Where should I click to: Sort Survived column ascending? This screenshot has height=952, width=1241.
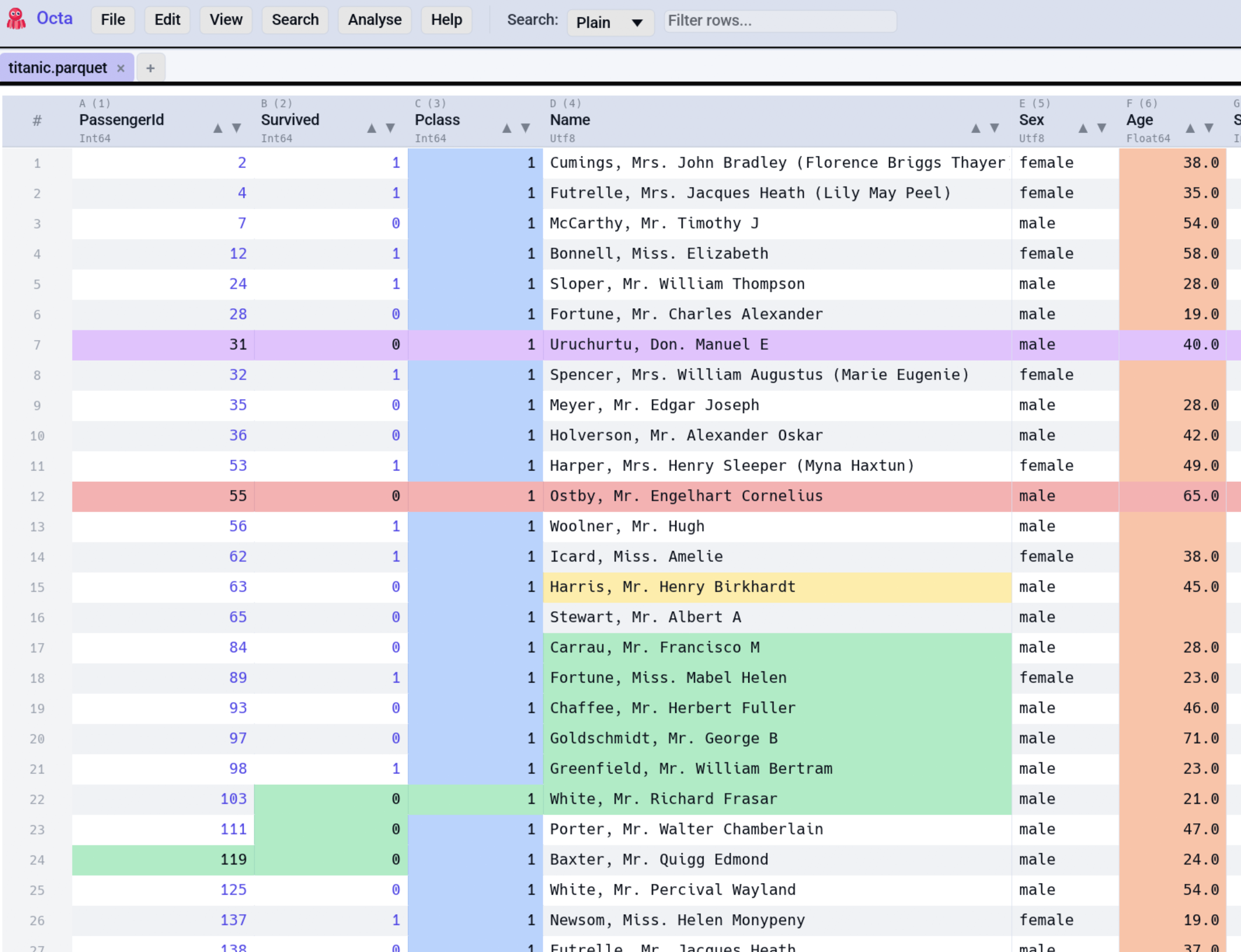click(x=372, y=128)
